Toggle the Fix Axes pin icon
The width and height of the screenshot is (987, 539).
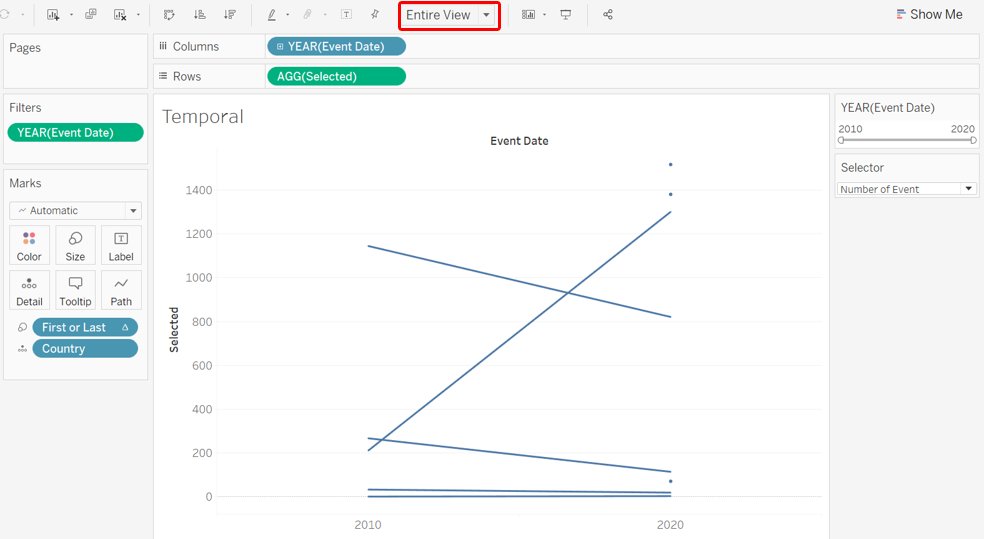point(375,15)
